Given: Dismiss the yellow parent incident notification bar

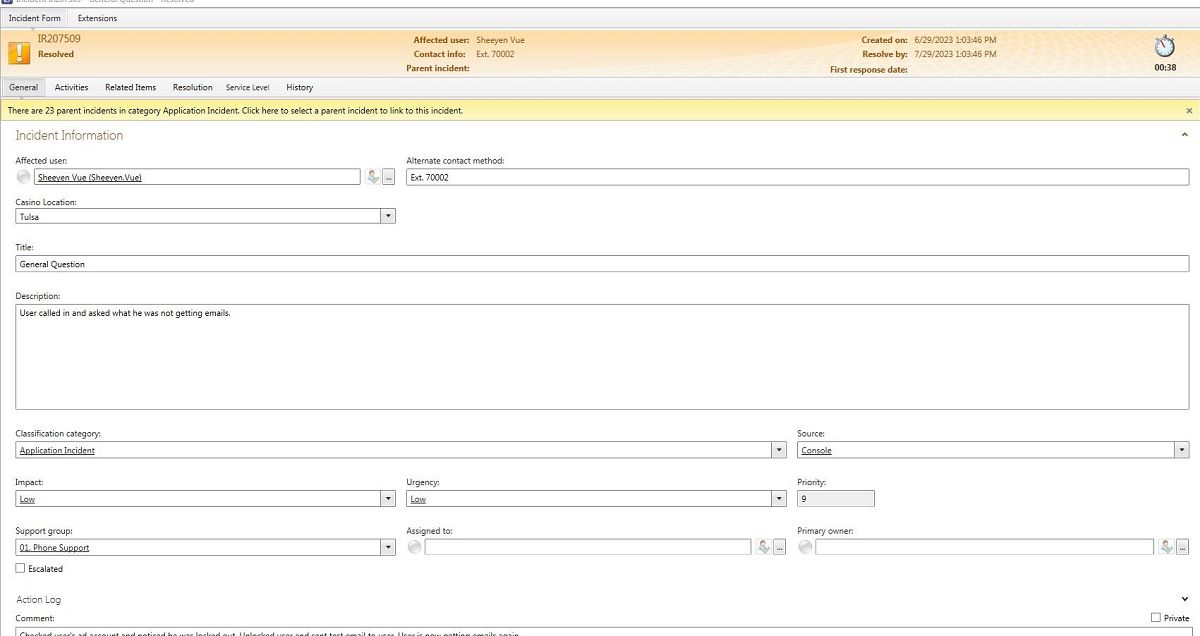Looking at the screenshot, I should point(1189,111).
